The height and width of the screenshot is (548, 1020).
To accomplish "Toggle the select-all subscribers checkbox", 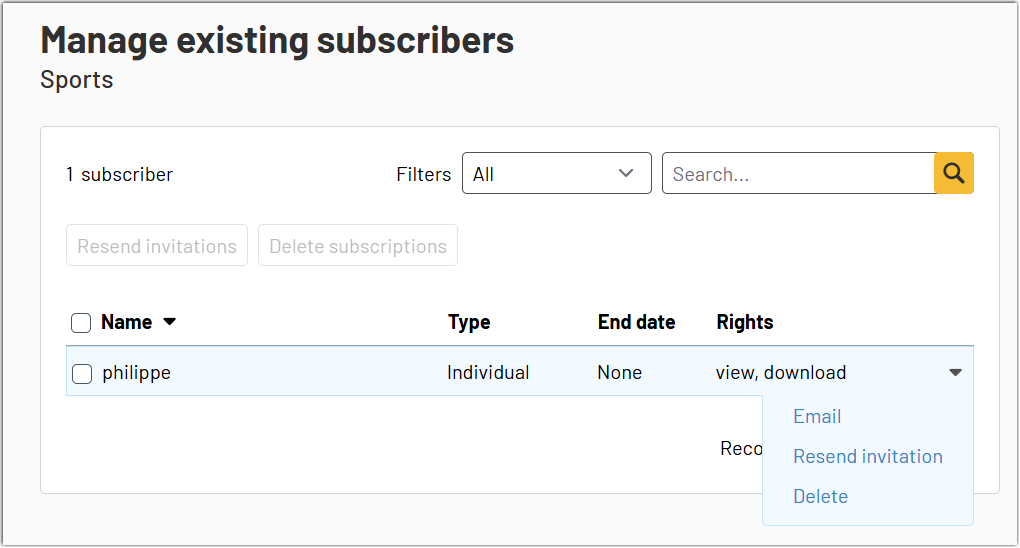I will click(x=81, y=323).
